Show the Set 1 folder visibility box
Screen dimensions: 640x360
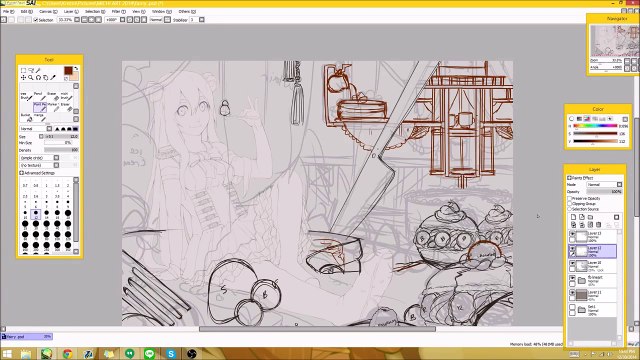coord(572,307)
